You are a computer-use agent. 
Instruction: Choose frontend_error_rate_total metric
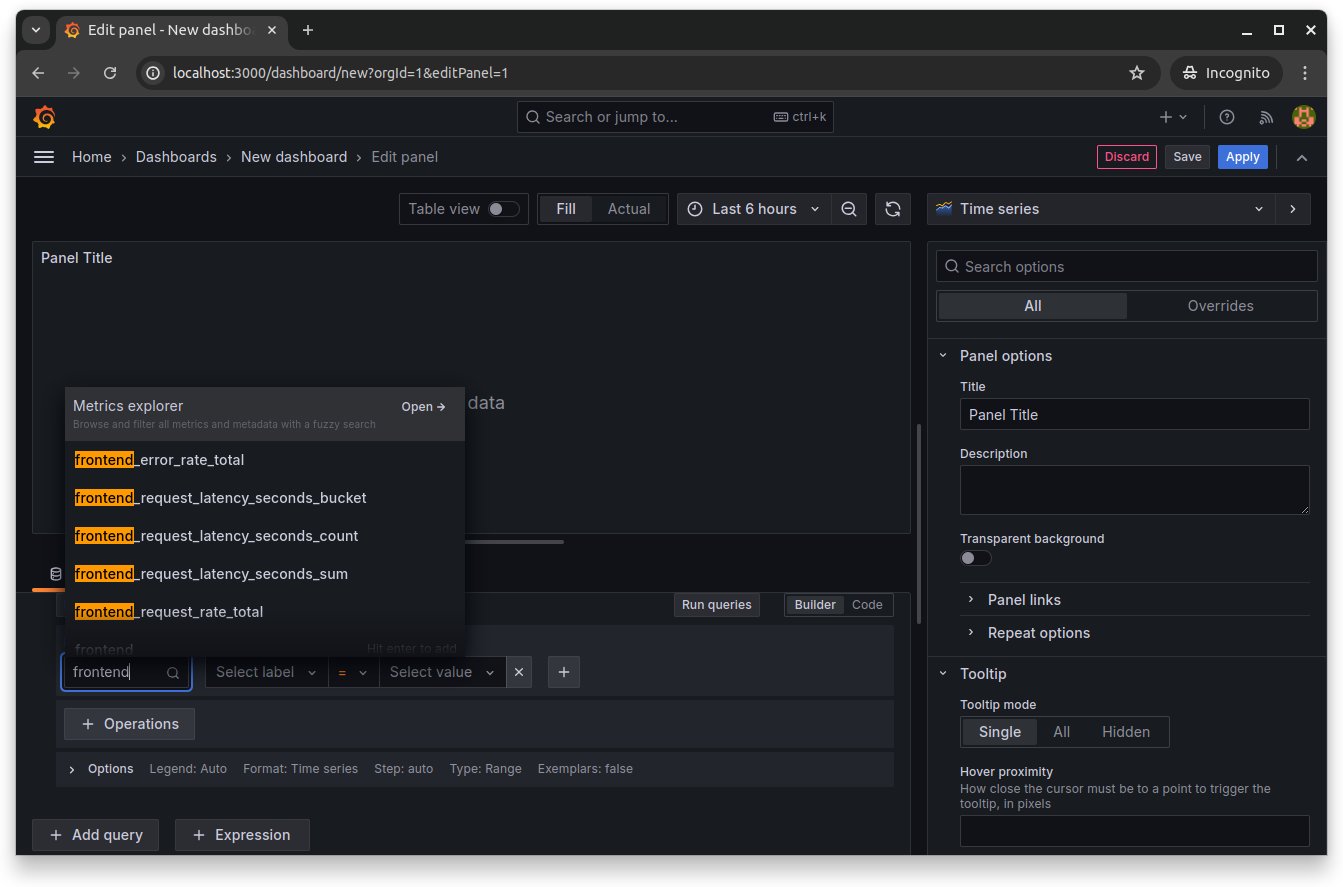tap(265, 460)
